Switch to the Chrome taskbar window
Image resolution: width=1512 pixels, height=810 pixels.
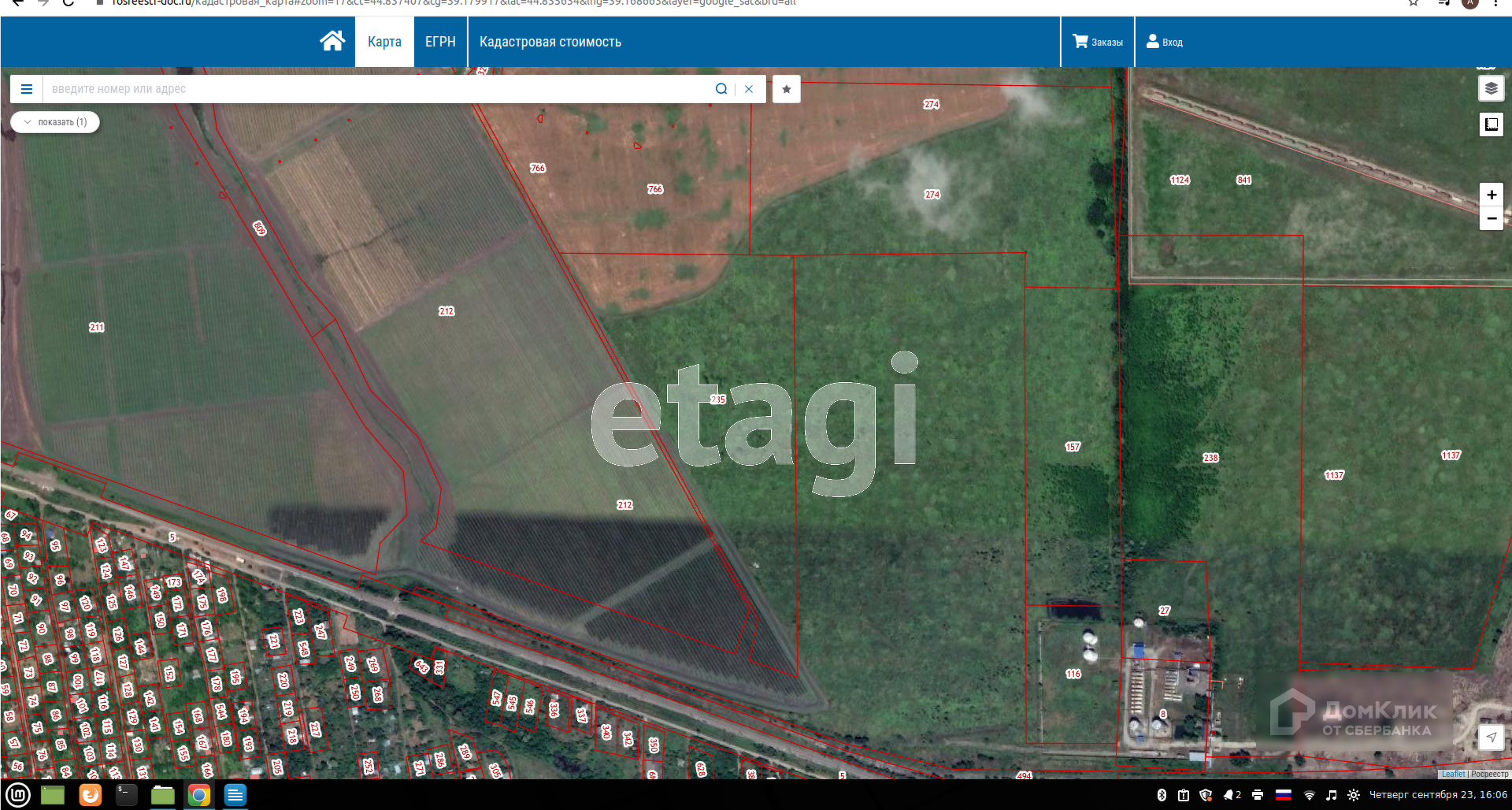coord(199,795)
